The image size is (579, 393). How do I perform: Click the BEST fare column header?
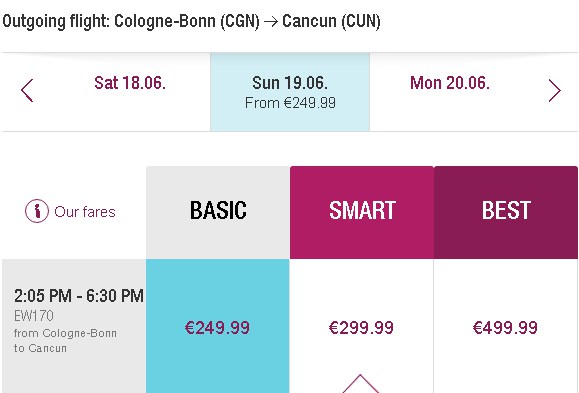click(506, 212)
